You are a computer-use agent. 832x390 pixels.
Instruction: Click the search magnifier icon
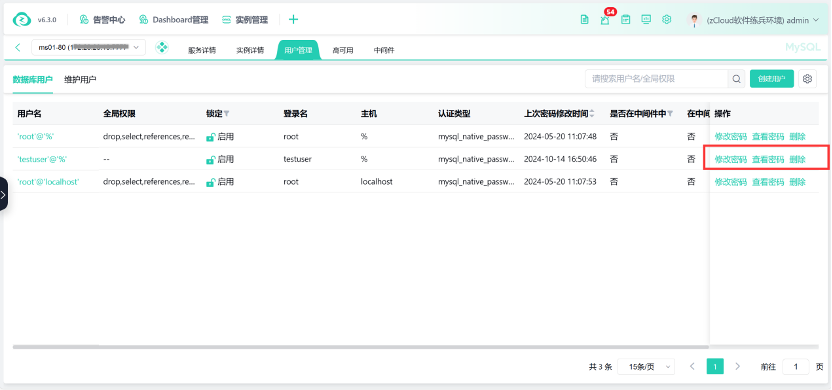pyautogui.click(x=736, y=79)
